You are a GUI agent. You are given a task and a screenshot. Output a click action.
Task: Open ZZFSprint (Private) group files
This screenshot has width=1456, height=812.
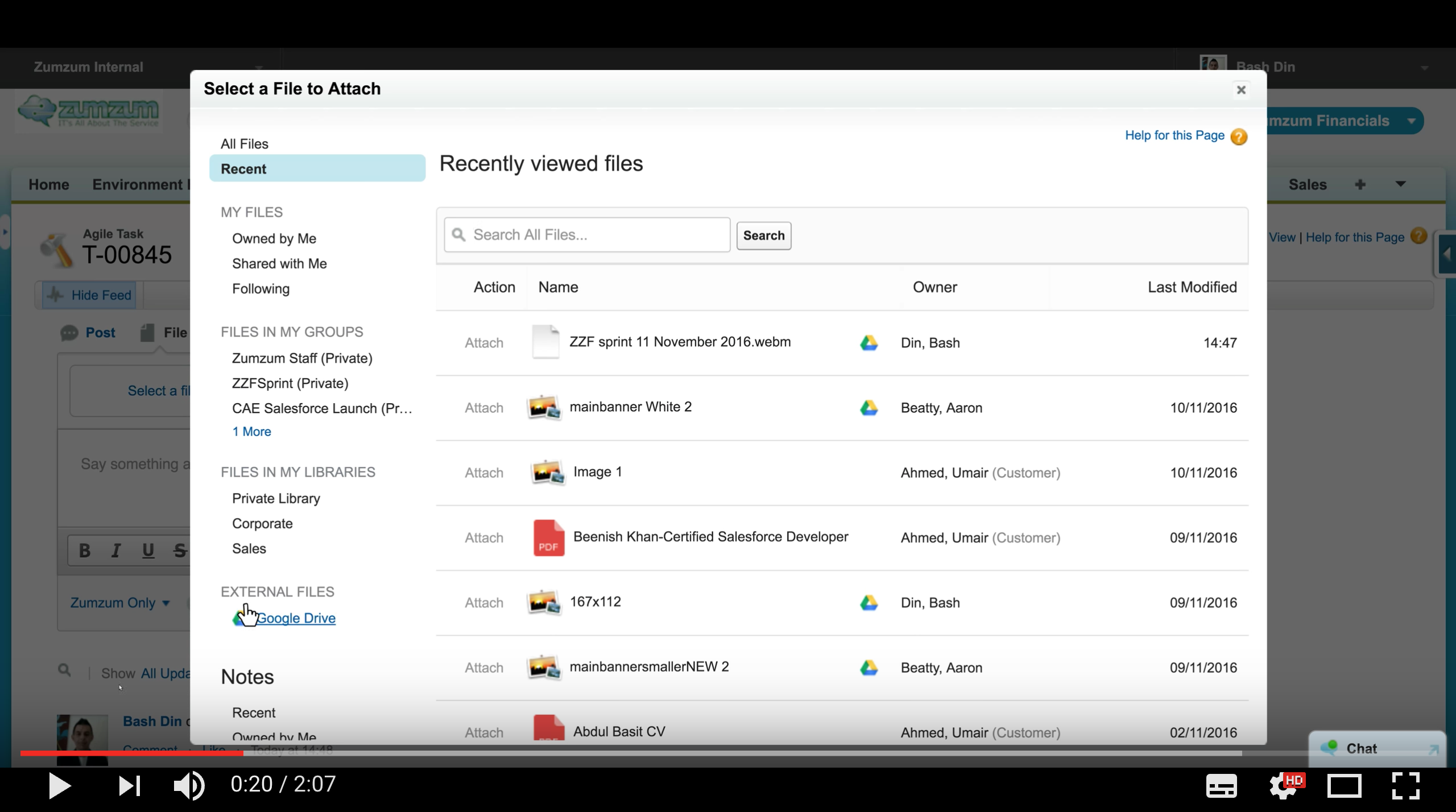290,383
